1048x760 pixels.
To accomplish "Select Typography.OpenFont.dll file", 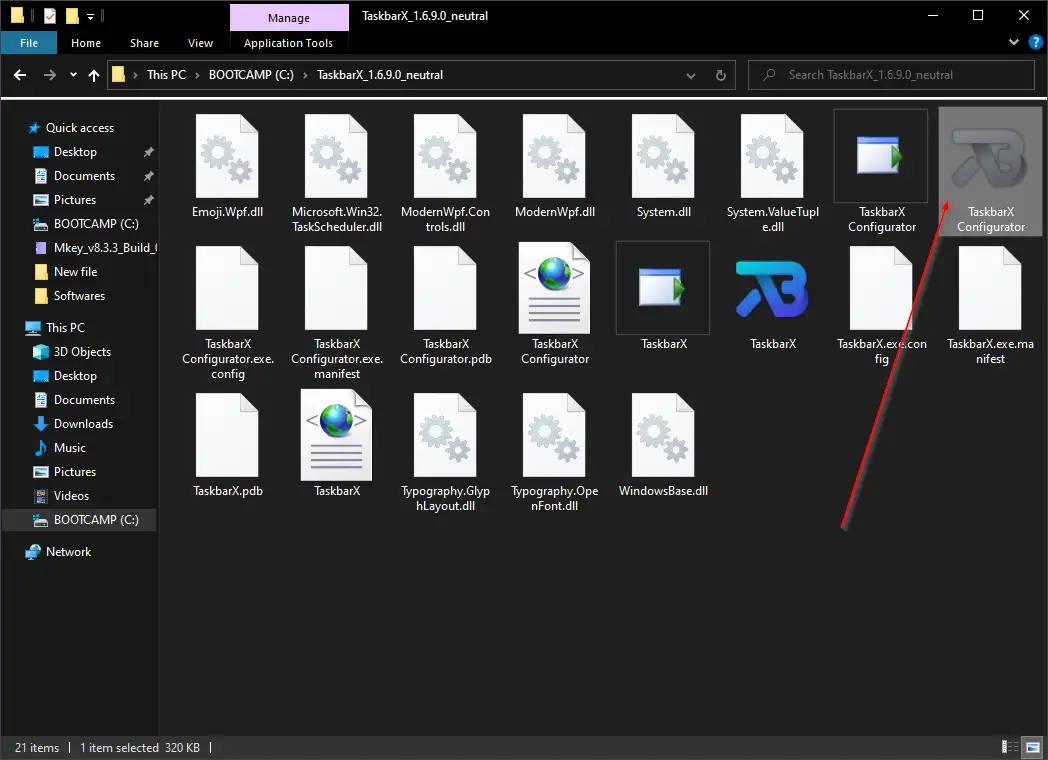I will coord(554,453).
